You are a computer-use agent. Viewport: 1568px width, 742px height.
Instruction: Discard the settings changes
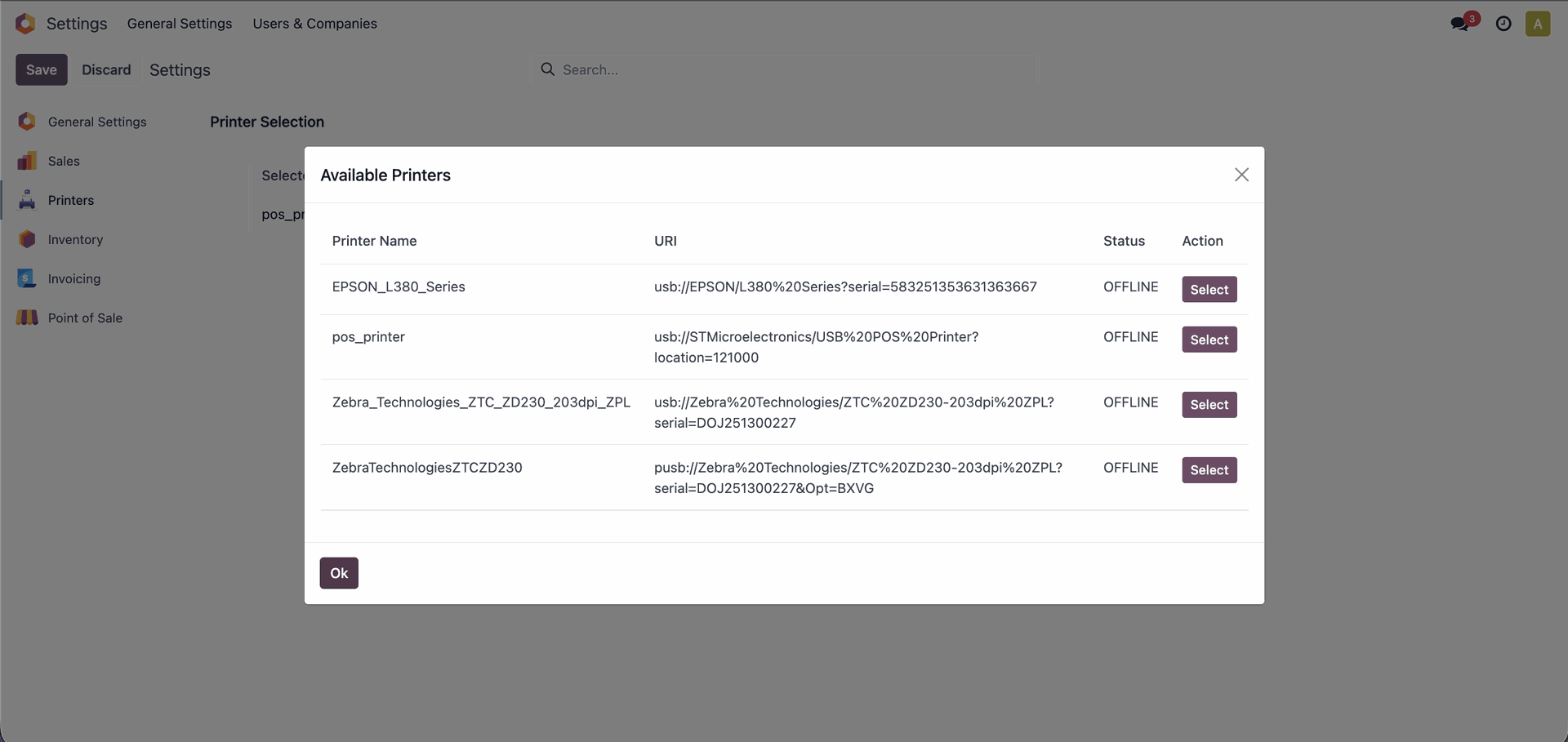[106, 70]
